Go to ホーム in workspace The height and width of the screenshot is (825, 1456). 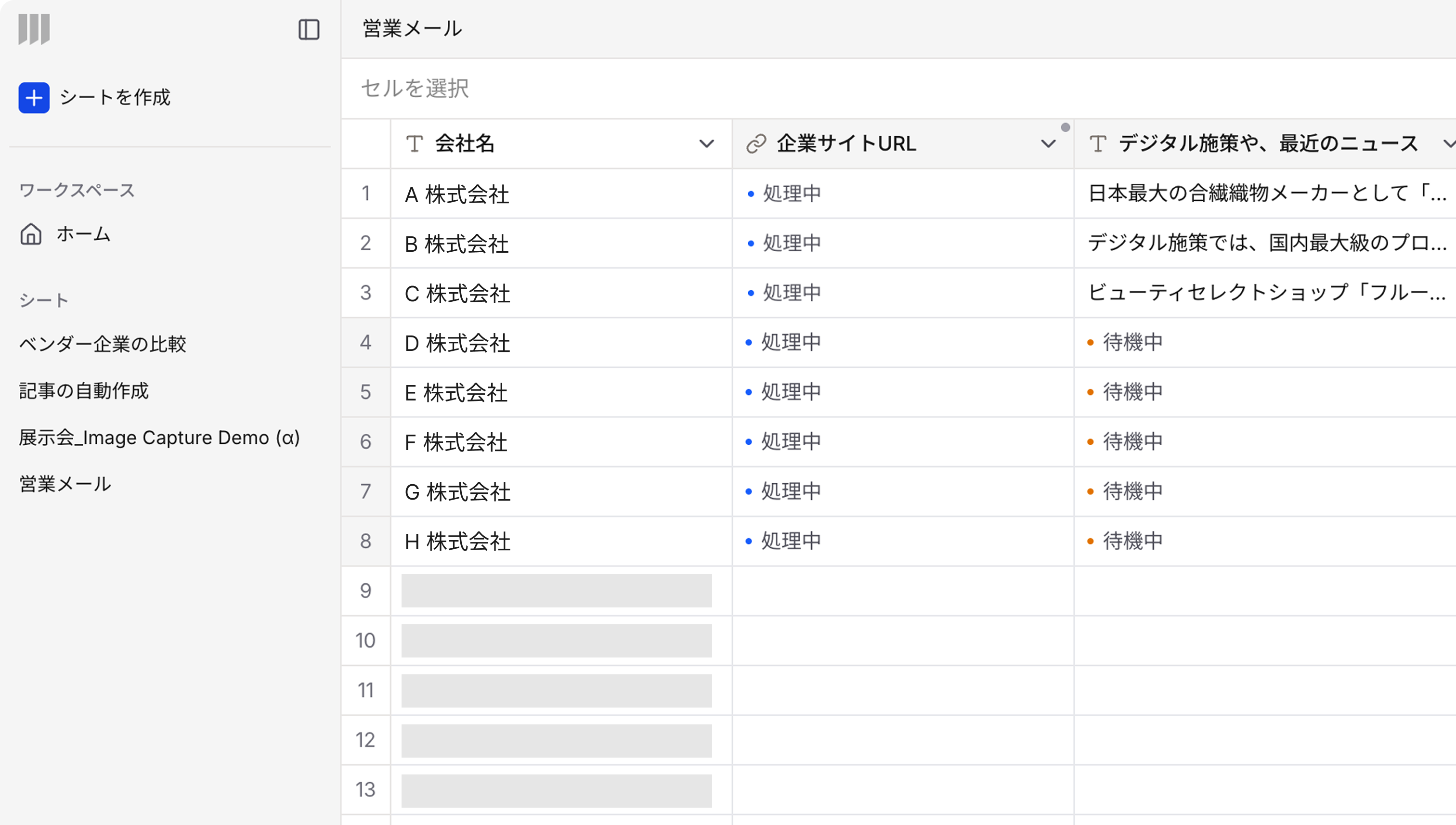point(83,234)
